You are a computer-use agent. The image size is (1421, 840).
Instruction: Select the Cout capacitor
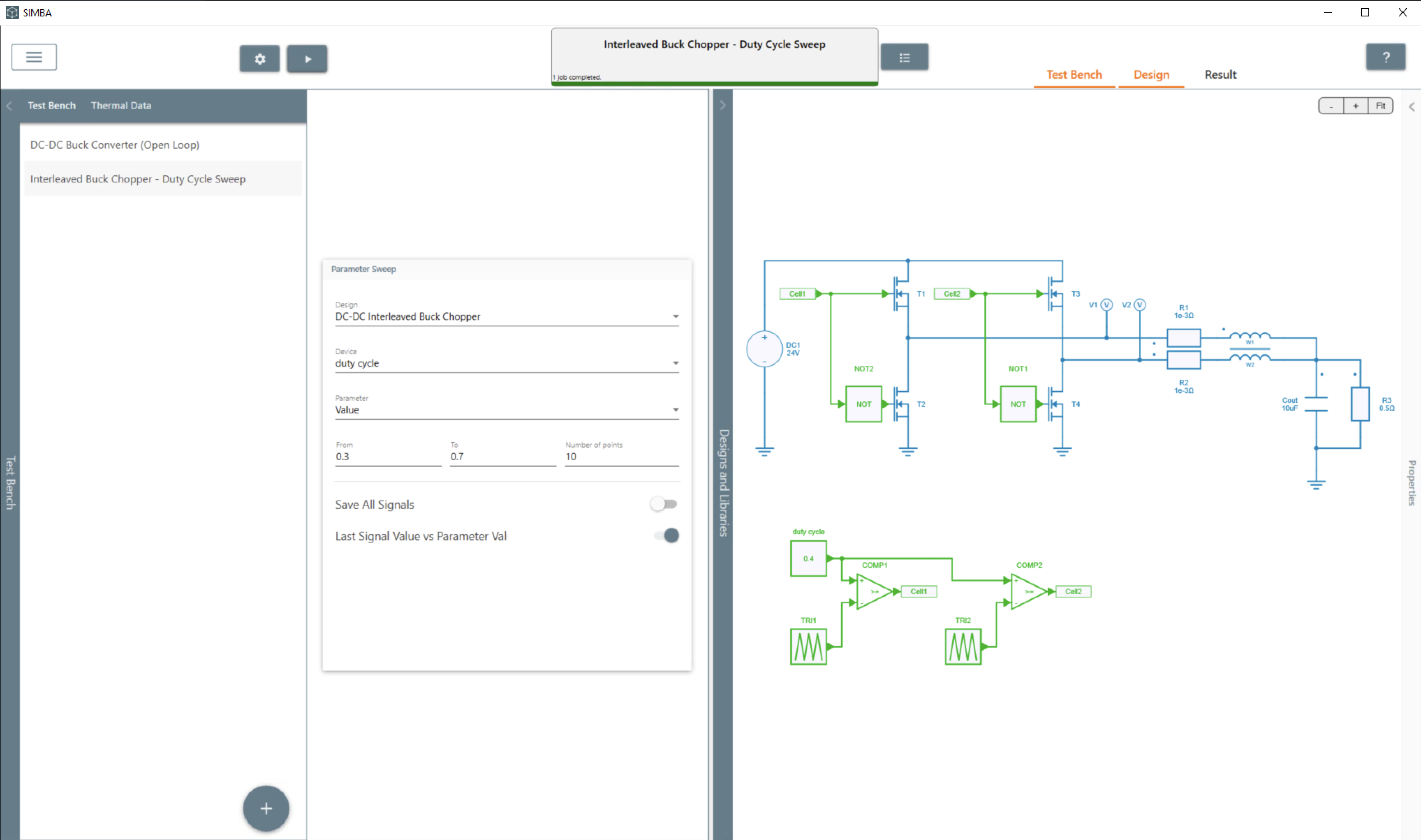coord(1316,404)
